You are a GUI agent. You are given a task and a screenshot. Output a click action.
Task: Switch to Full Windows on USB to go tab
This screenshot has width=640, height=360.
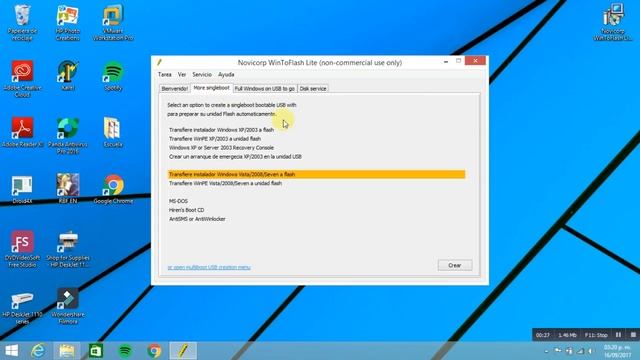point(264,89)
